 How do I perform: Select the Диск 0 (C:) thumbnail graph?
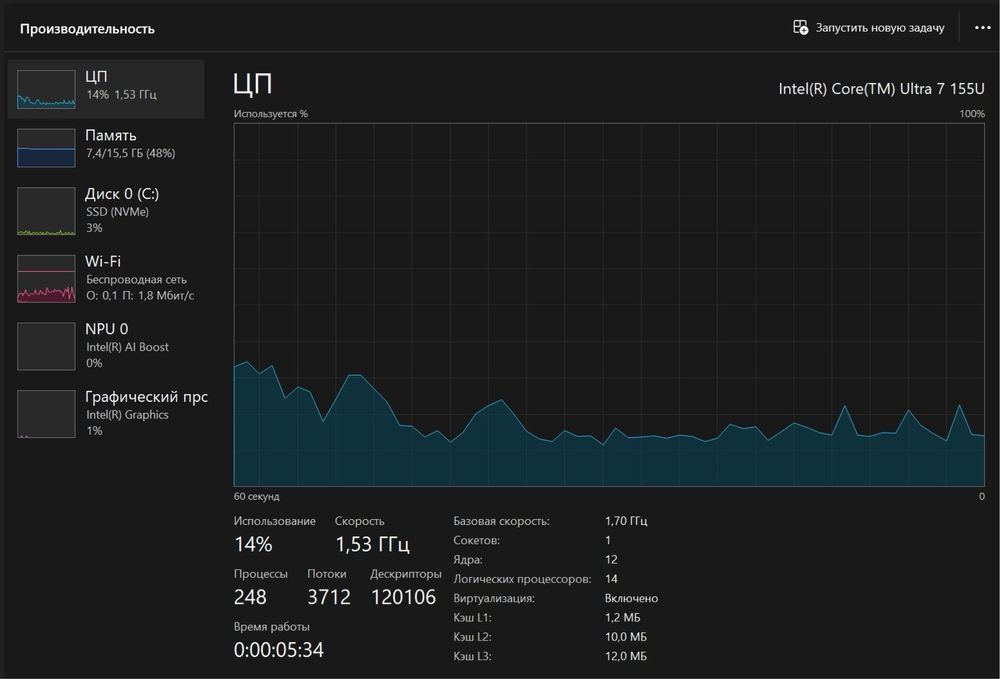tap(46, 211)
